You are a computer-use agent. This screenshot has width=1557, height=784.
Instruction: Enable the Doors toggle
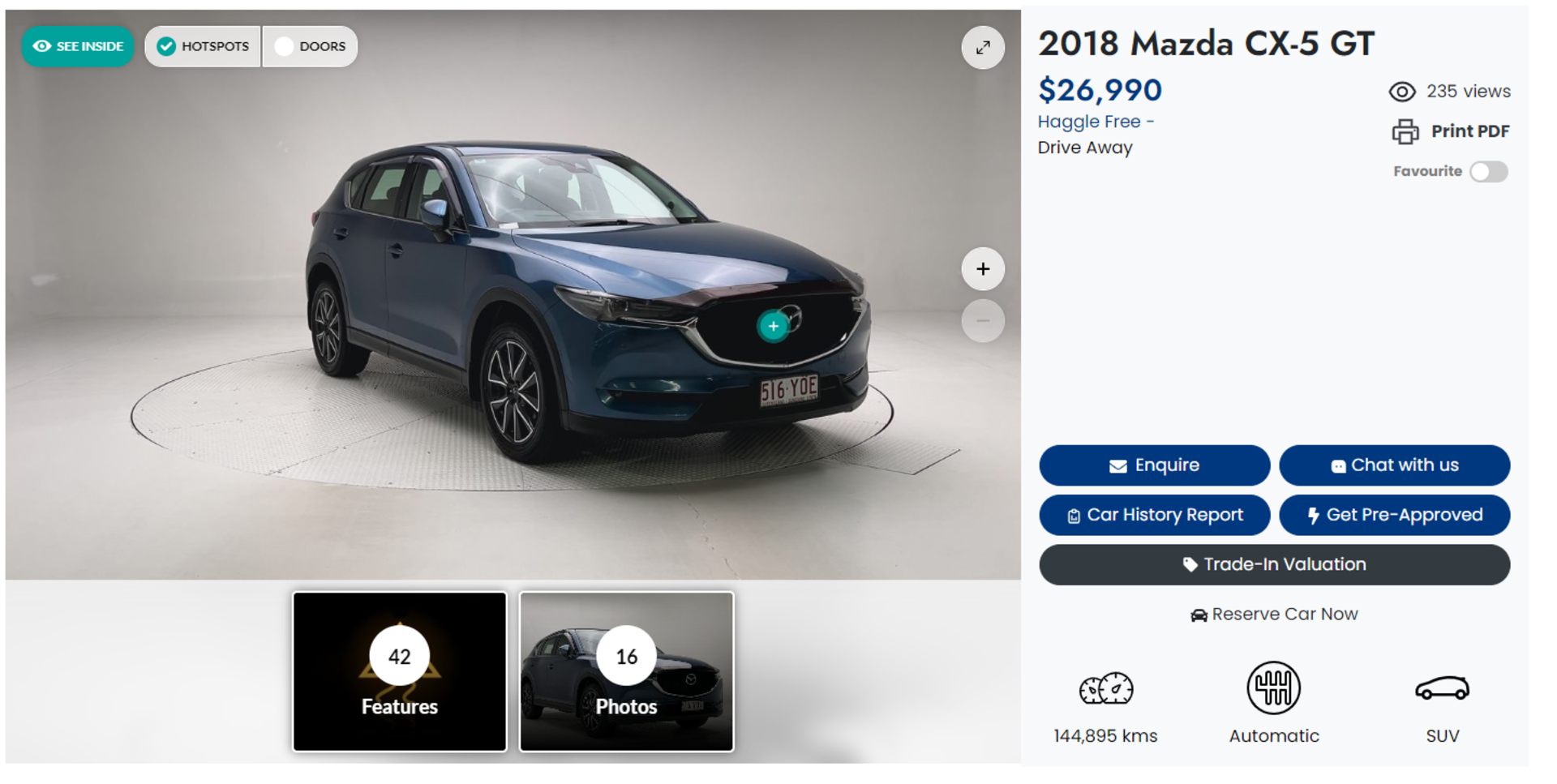(310, 46)
